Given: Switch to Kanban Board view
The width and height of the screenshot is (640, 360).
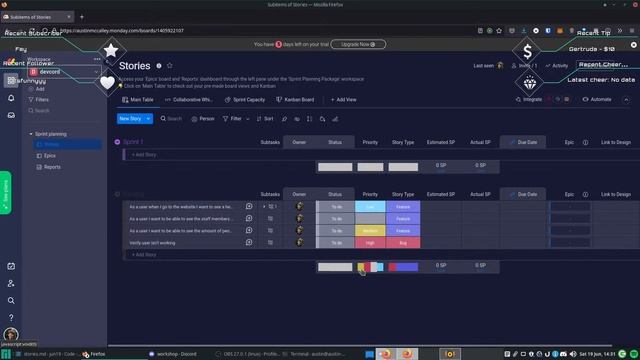Looking at the screenshot, I should [x=295, y=100].
